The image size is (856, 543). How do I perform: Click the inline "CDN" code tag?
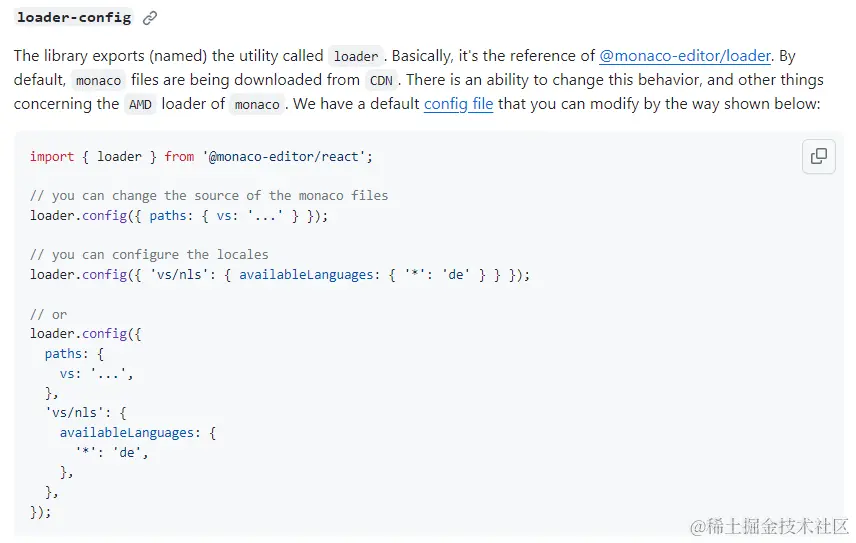click(381, 80)
